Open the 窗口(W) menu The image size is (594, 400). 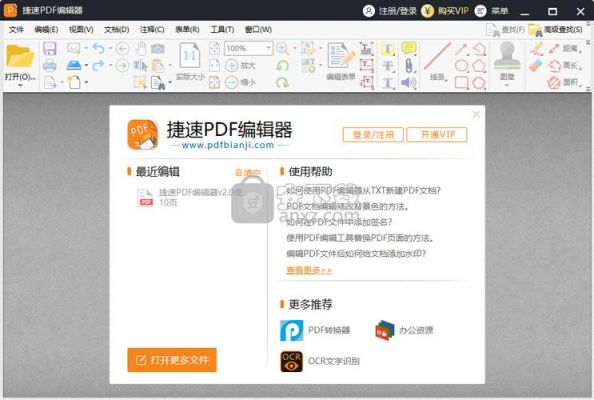click(x=258, y=30)
